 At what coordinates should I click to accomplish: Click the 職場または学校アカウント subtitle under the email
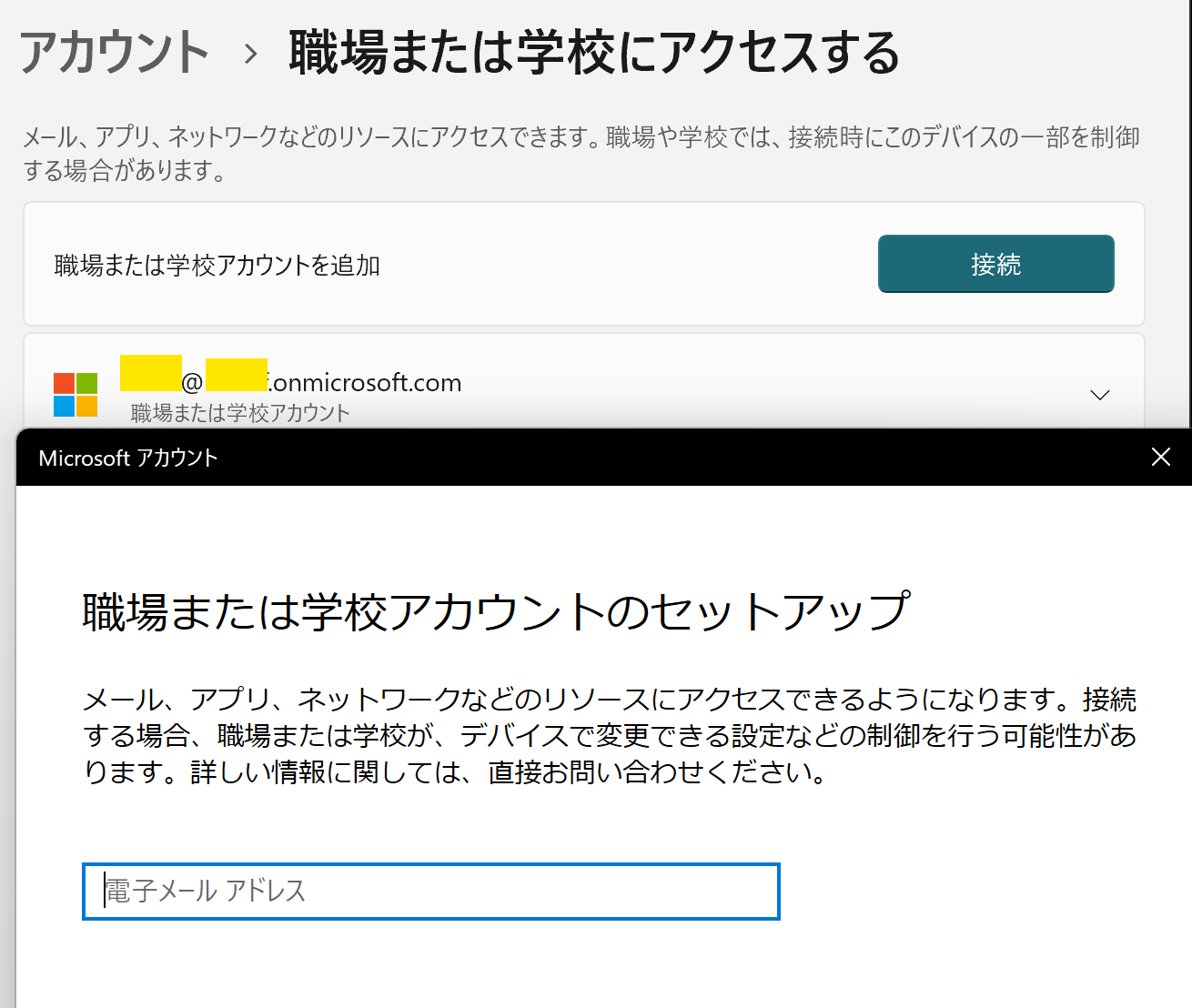240,413
